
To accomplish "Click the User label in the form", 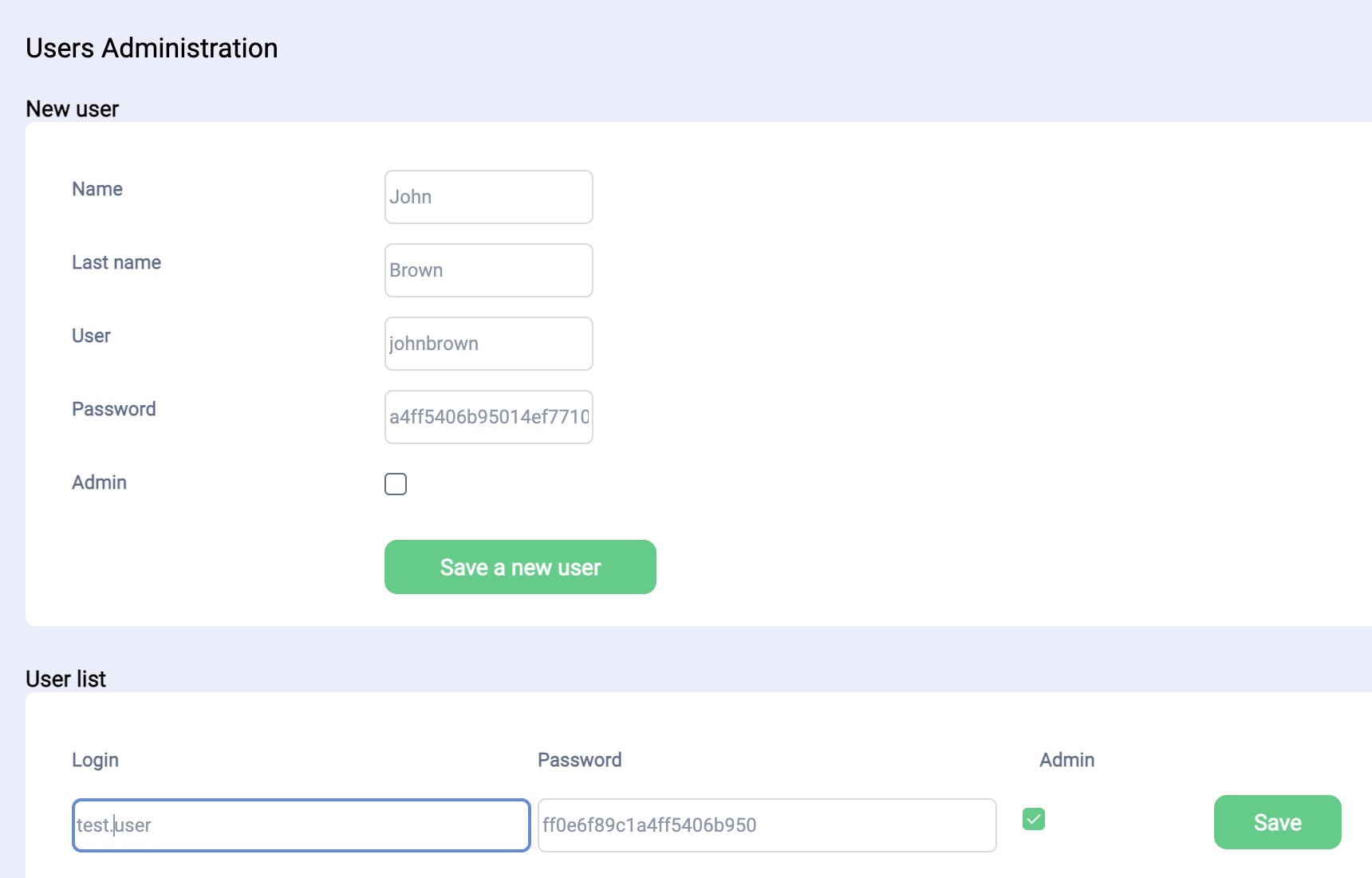I will click(91, 336).
